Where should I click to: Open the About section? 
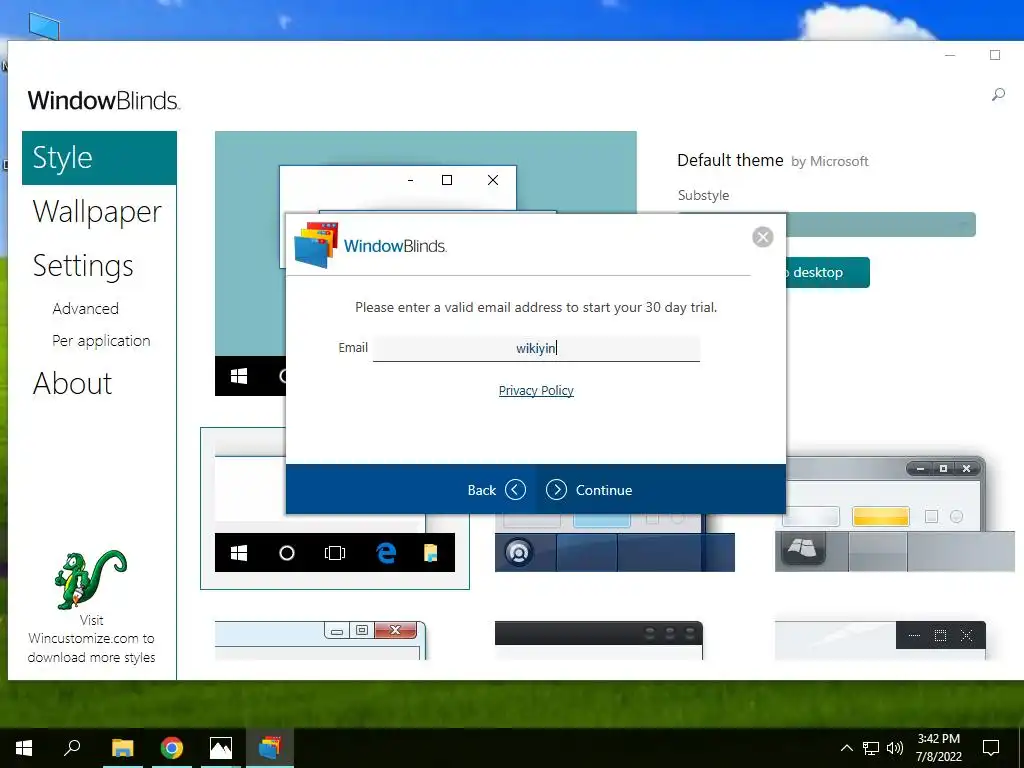coord(72,383)
